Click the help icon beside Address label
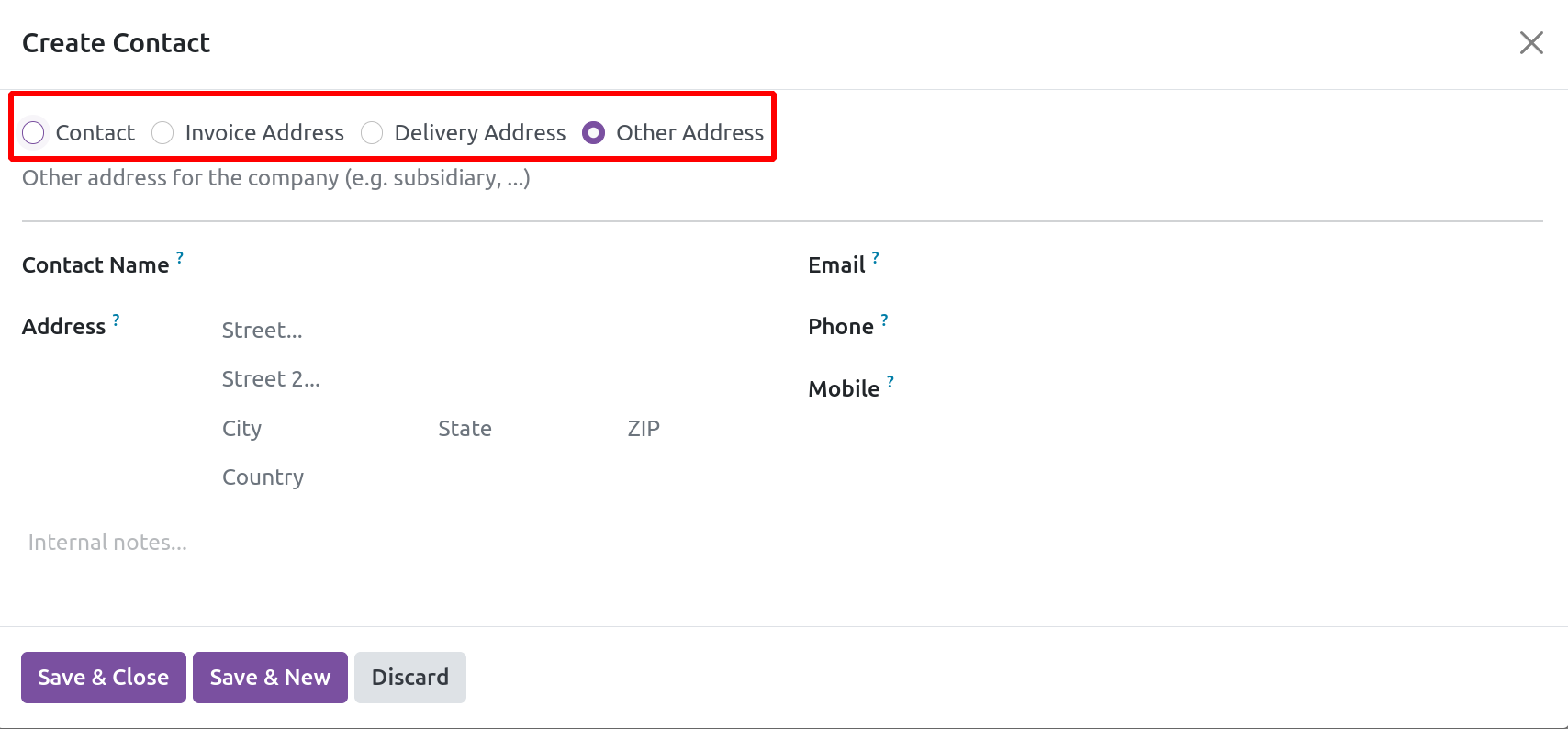1568x729 pixels. 117,320
